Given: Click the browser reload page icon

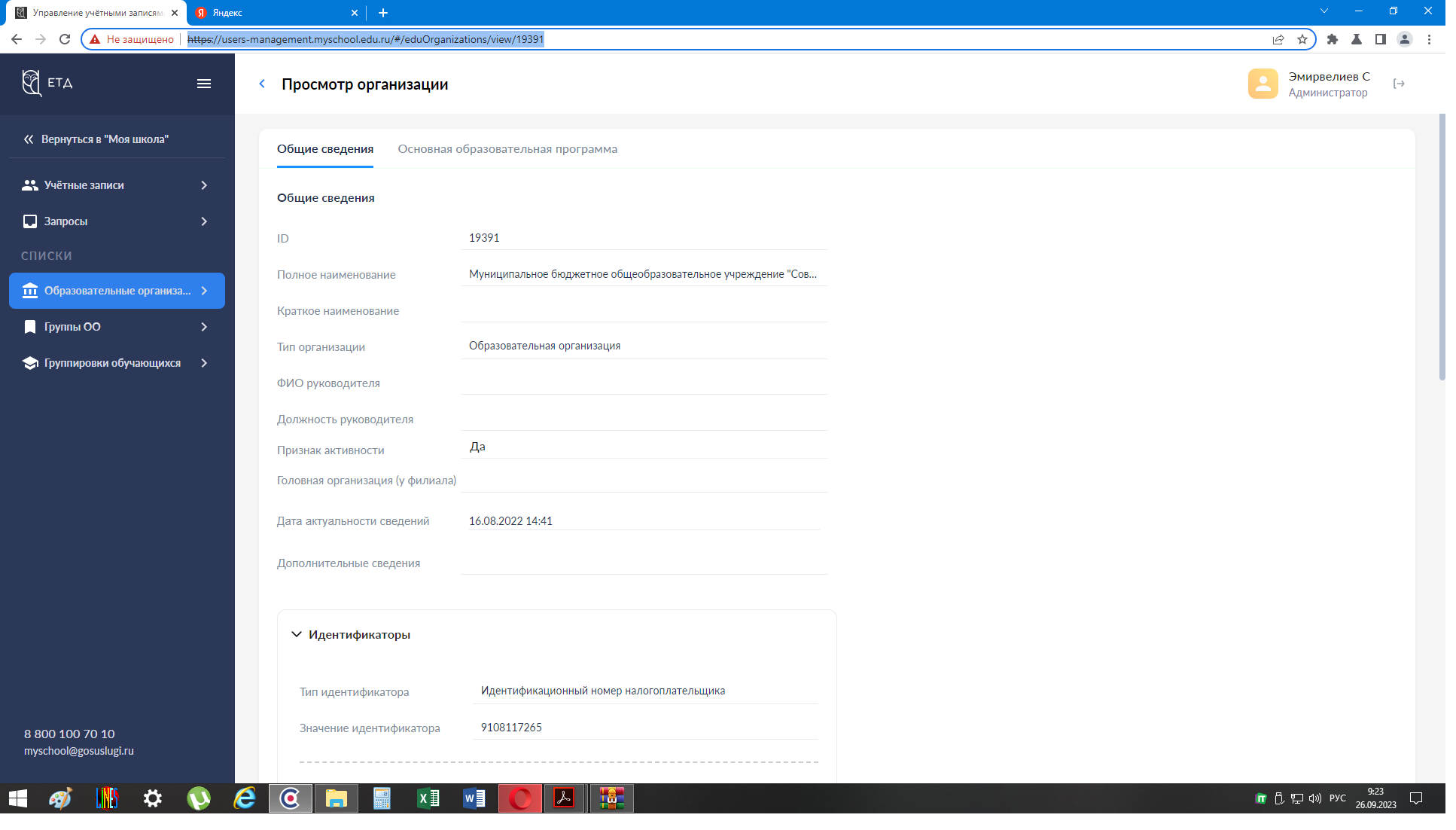Looking at the screenshot, I should (x=65, y=39).
